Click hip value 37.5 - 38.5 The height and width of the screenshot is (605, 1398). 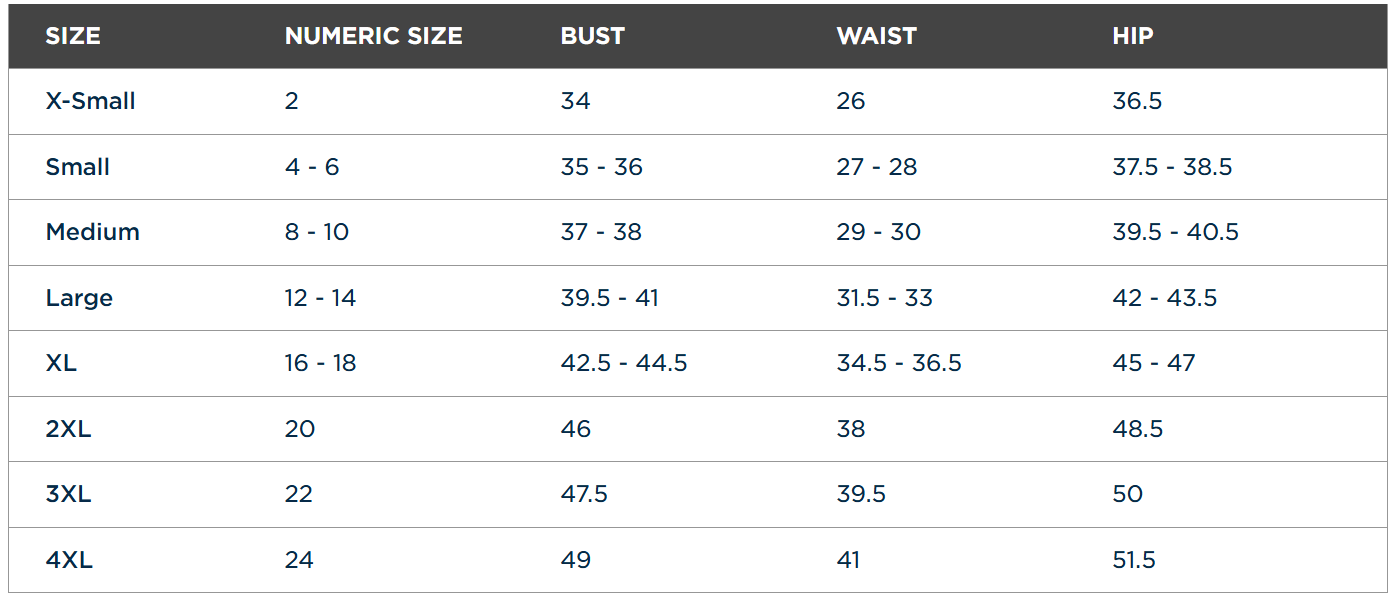tap(1172, 167)
